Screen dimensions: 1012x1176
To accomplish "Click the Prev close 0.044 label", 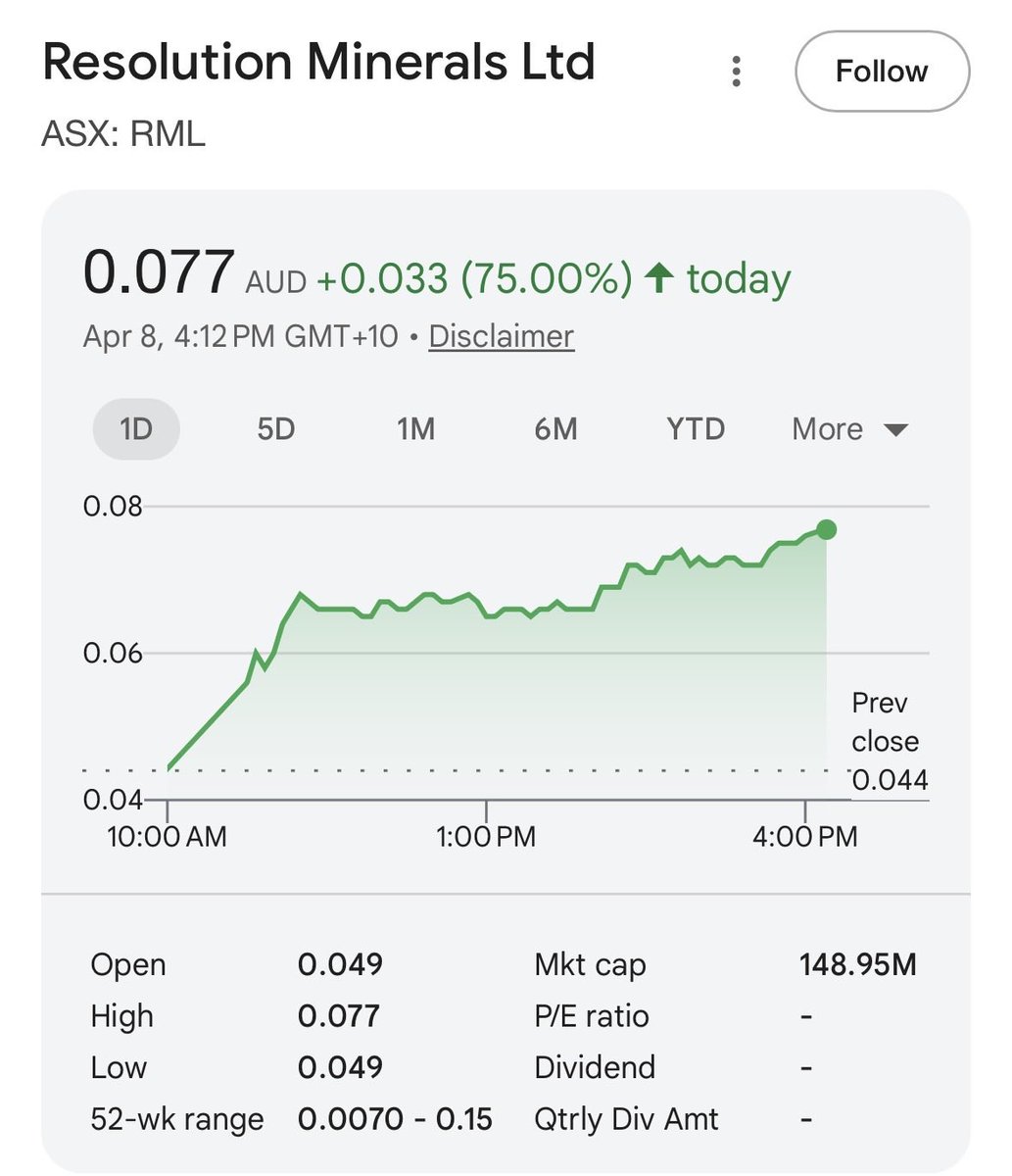I will pos(888,741).
